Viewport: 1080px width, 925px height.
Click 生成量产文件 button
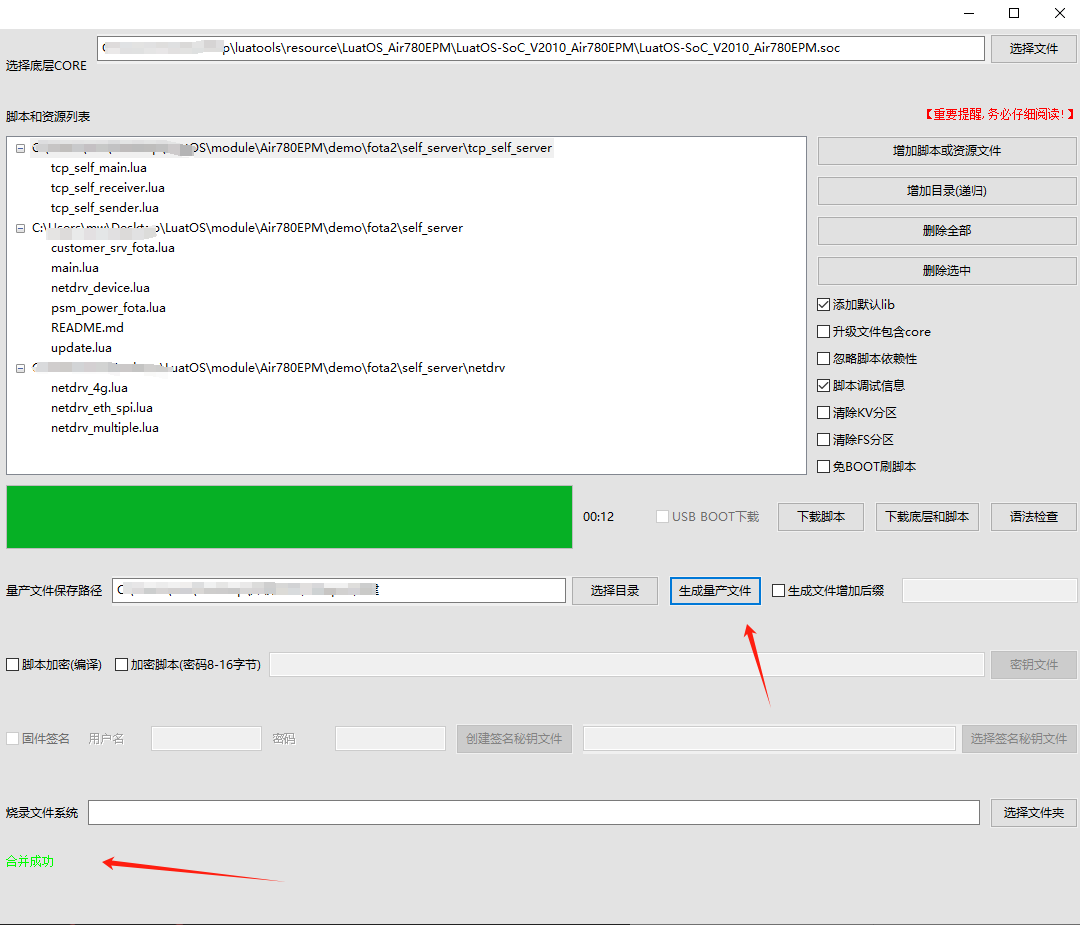coord(715,591)
